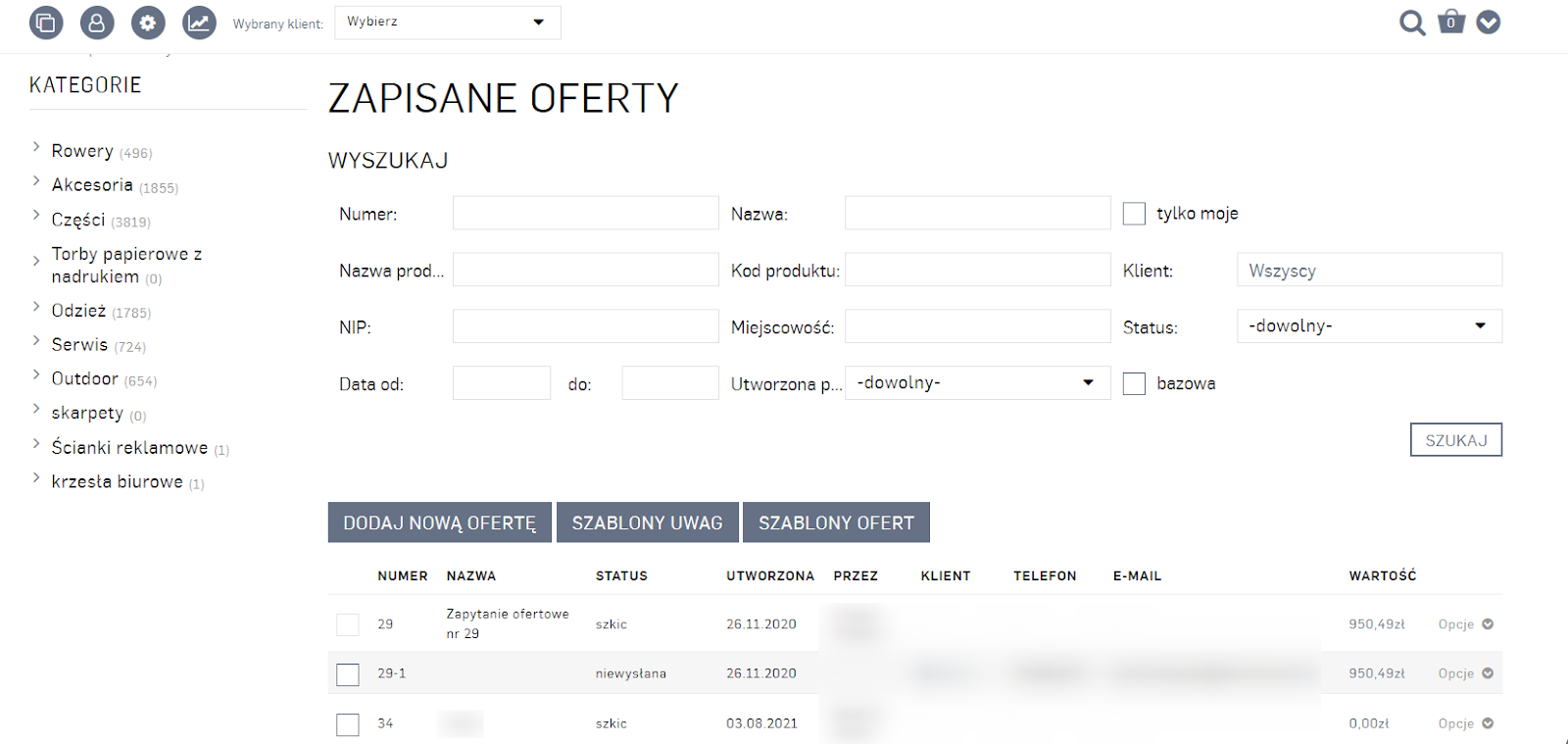The width and height of the screenshot is (1568, 744).
Task: Click the statistics chart icon
Action: [199, 23]
